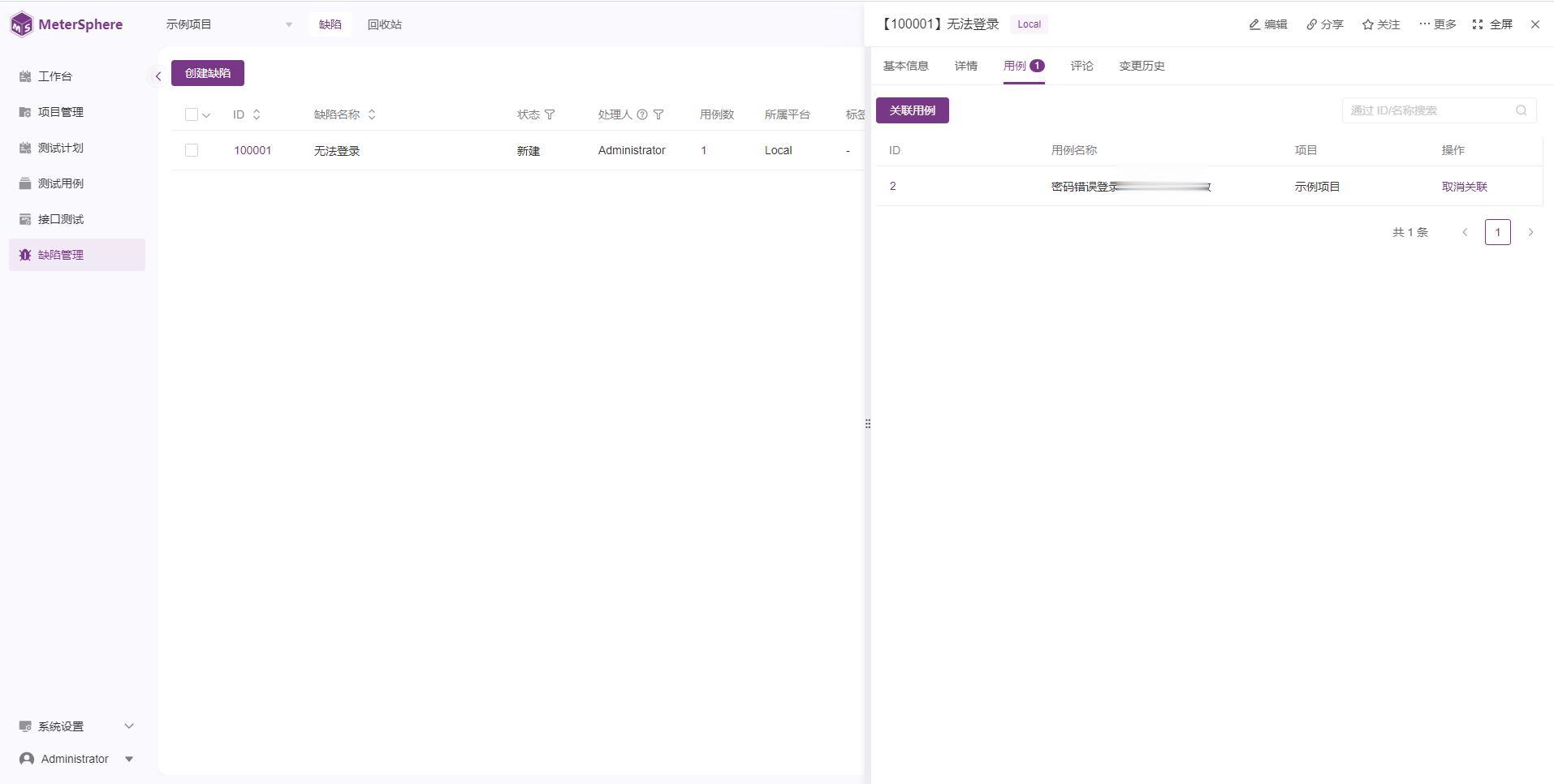Switch to the 回收站 tab
The image size is (1554, 784).
(x=385, y=24)
